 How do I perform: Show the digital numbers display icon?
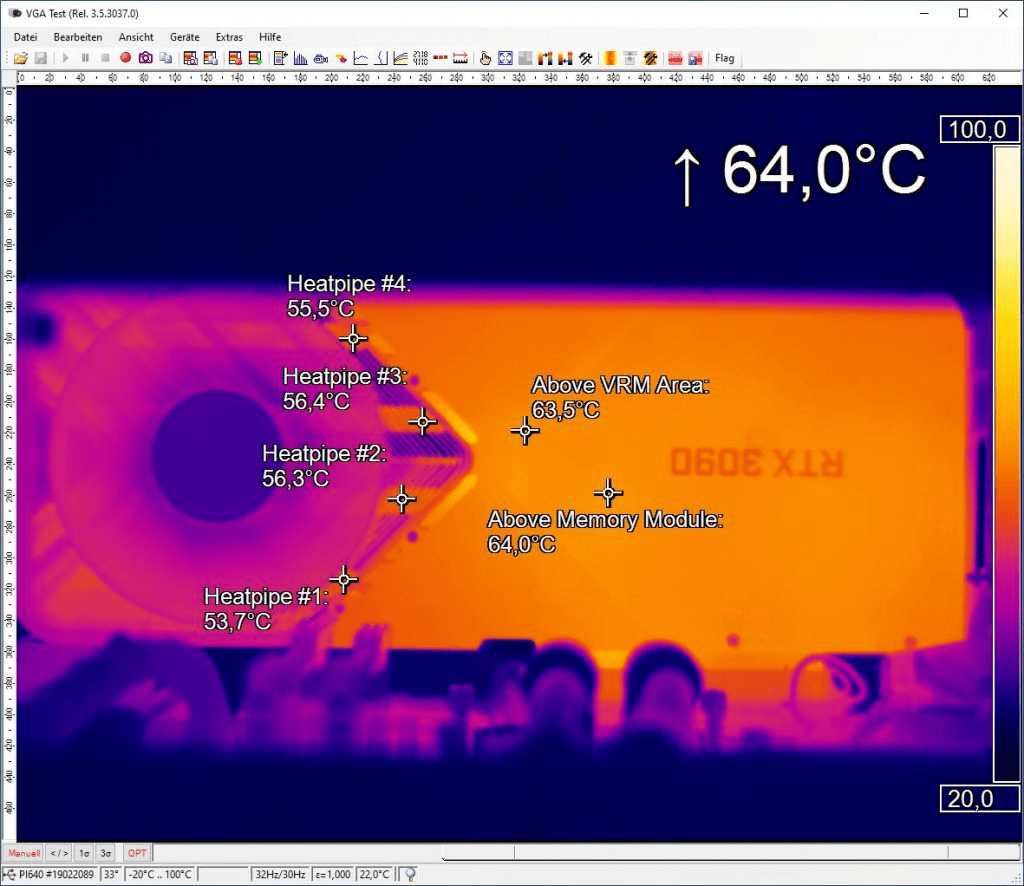click(421, 58)
